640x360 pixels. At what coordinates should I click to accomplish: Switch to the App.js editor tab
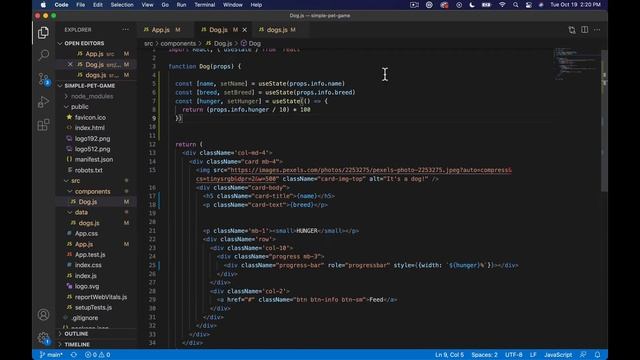pyautogui.click(x=160, y=30)
